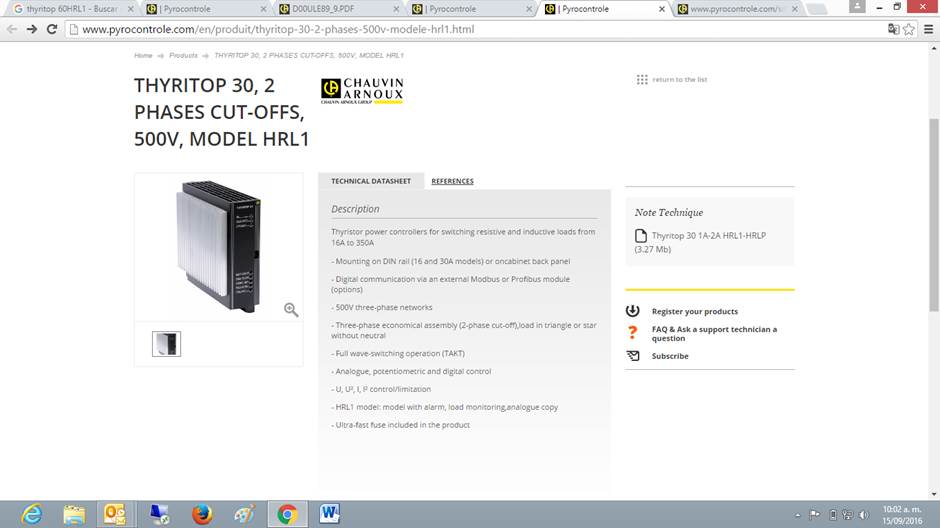This screenshot has height=528, width=940.
Task: Close the thyritop 60HRL1 Google tab
Action: (x=130, y=9)
